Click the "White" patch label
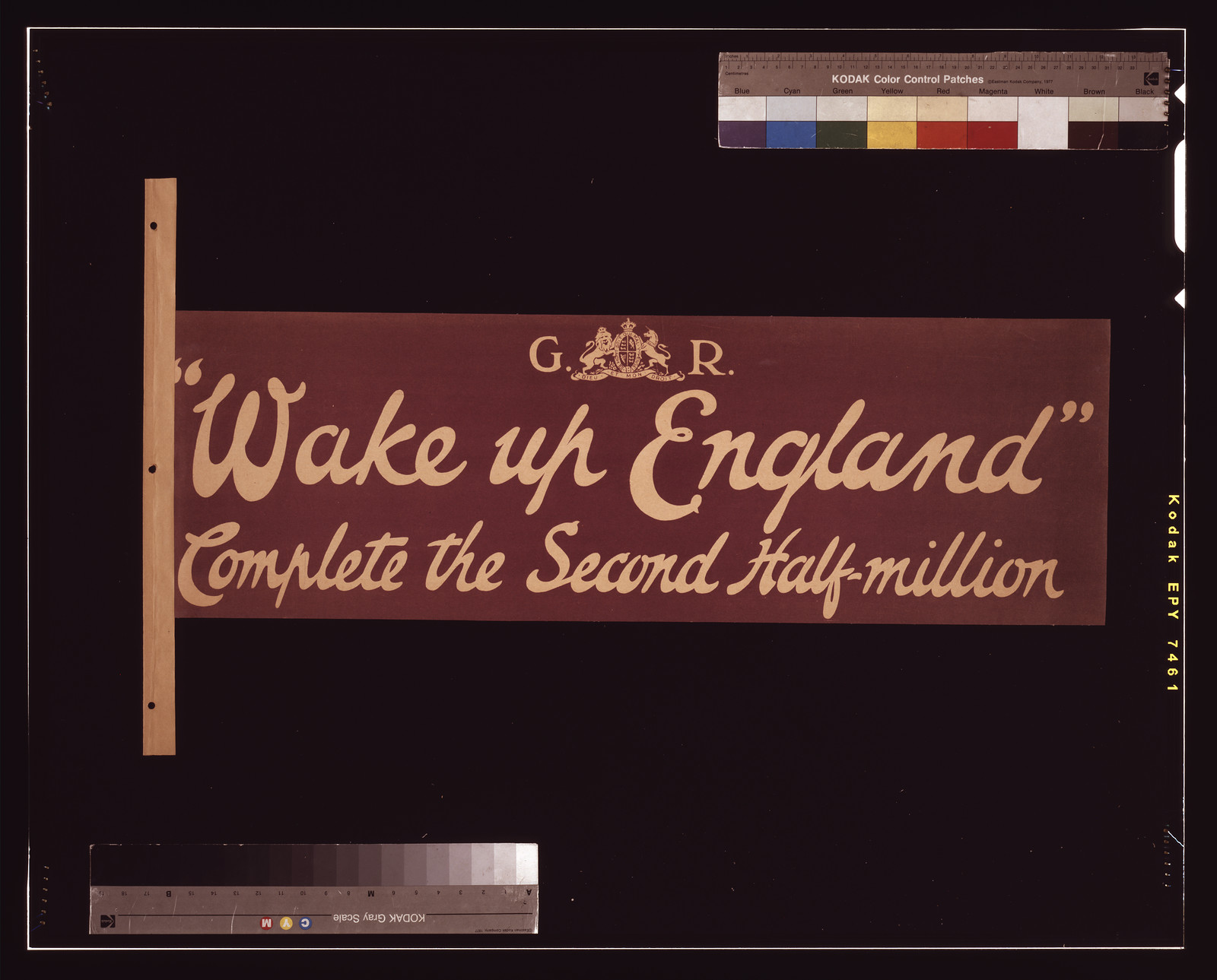The height and width of the screenshot is (980, 1217). [1044, 91]
